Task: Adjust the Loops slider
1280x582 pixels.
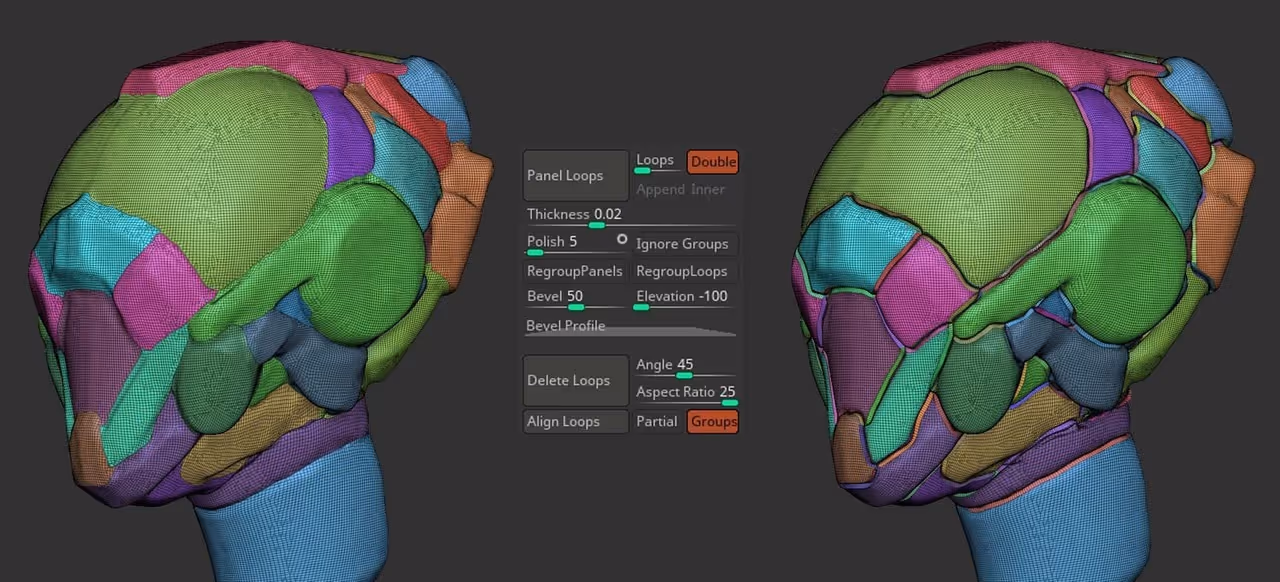Action: click(x=658, y=162)
